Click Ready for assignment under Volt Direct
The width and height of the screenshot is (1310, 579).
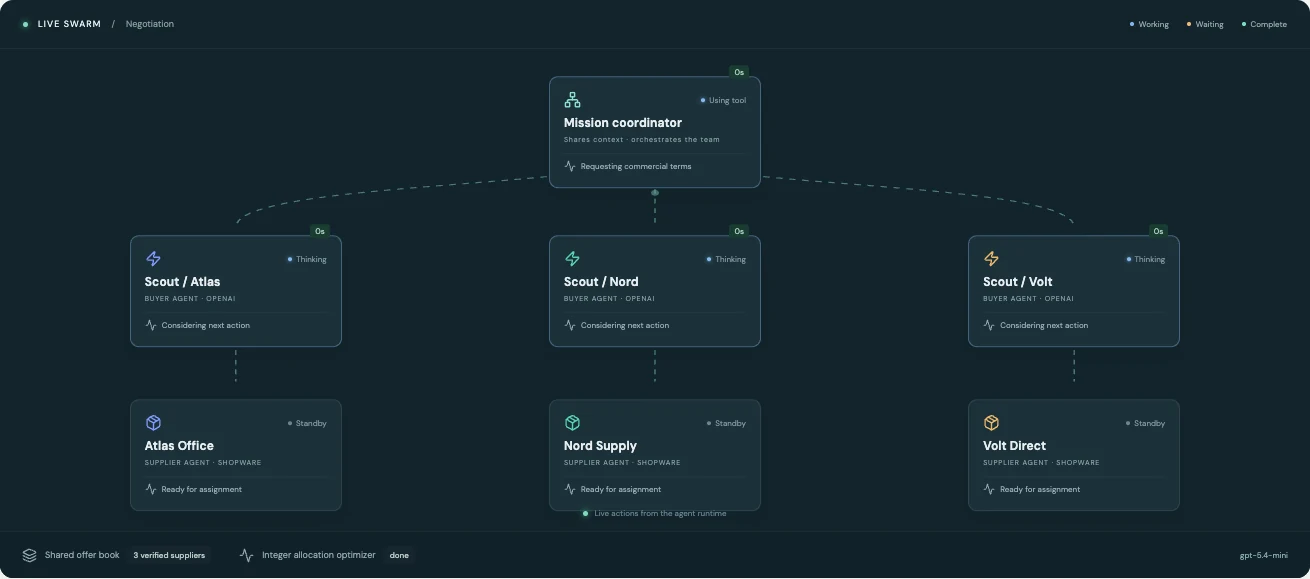[1040, 489]
